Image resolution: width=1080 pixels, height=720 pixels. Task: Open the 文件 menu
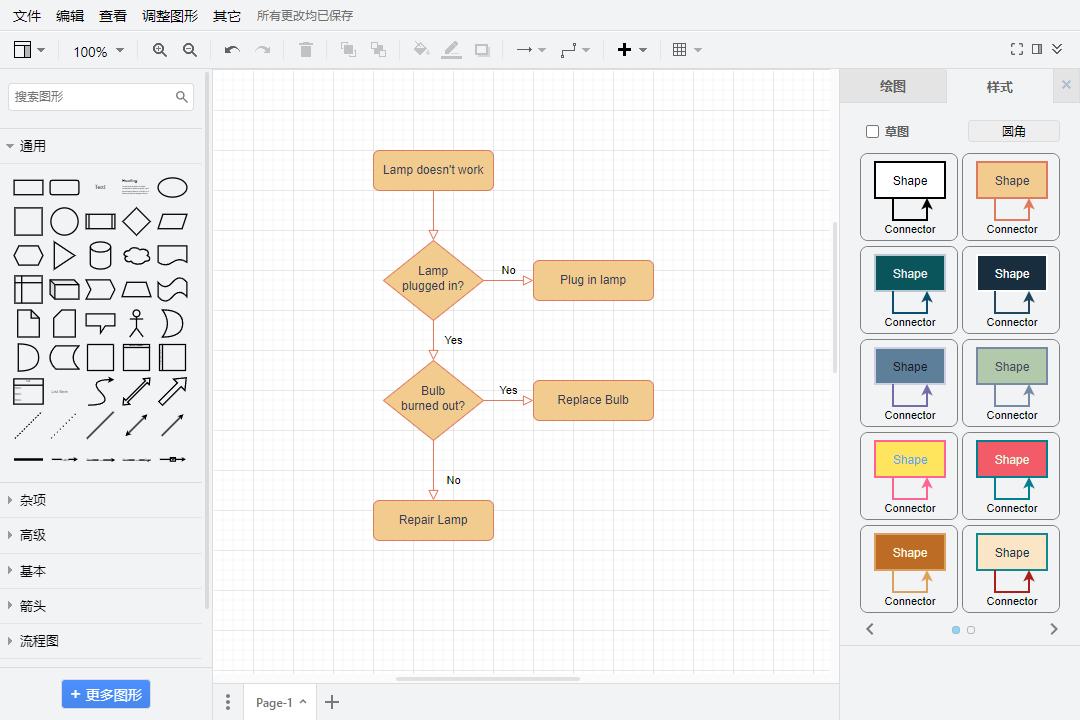27,16
